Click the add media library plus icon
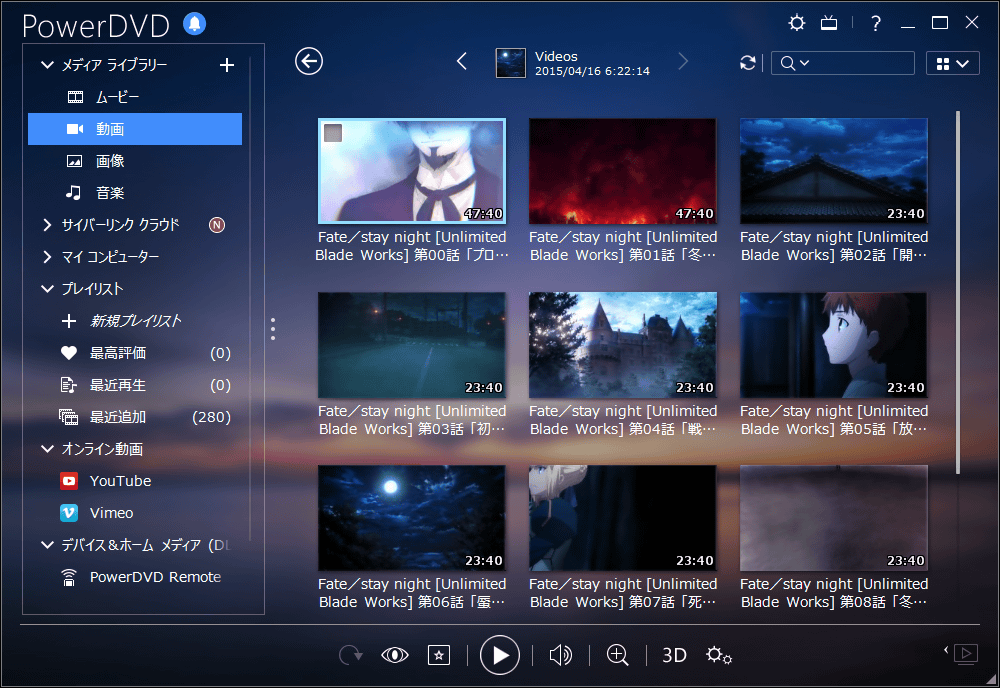The width and height of the screenshot is (1000, 688). [x=226, y=65]
